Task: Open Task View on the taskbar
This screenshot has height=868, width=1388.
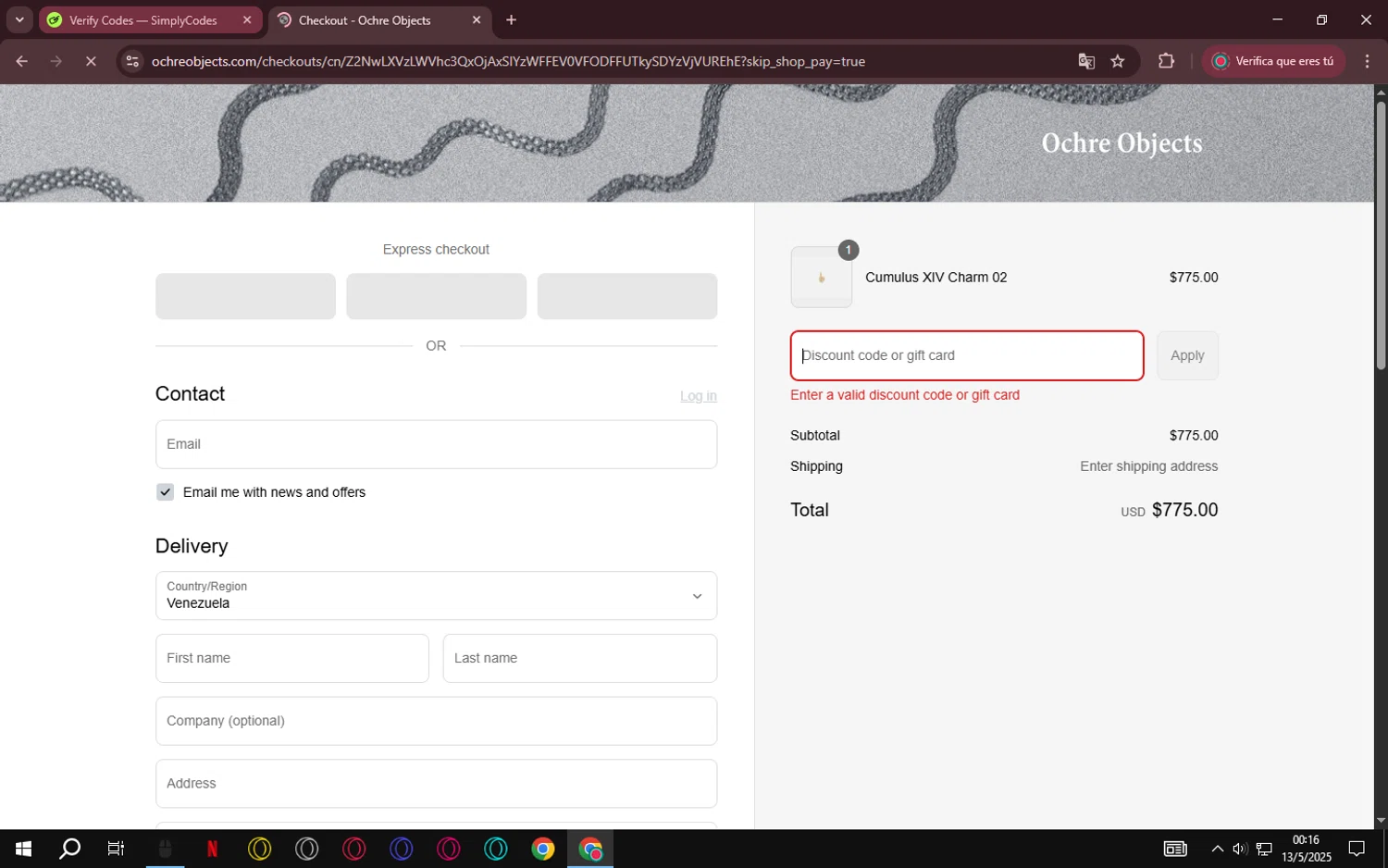Action: pos(116,849)
